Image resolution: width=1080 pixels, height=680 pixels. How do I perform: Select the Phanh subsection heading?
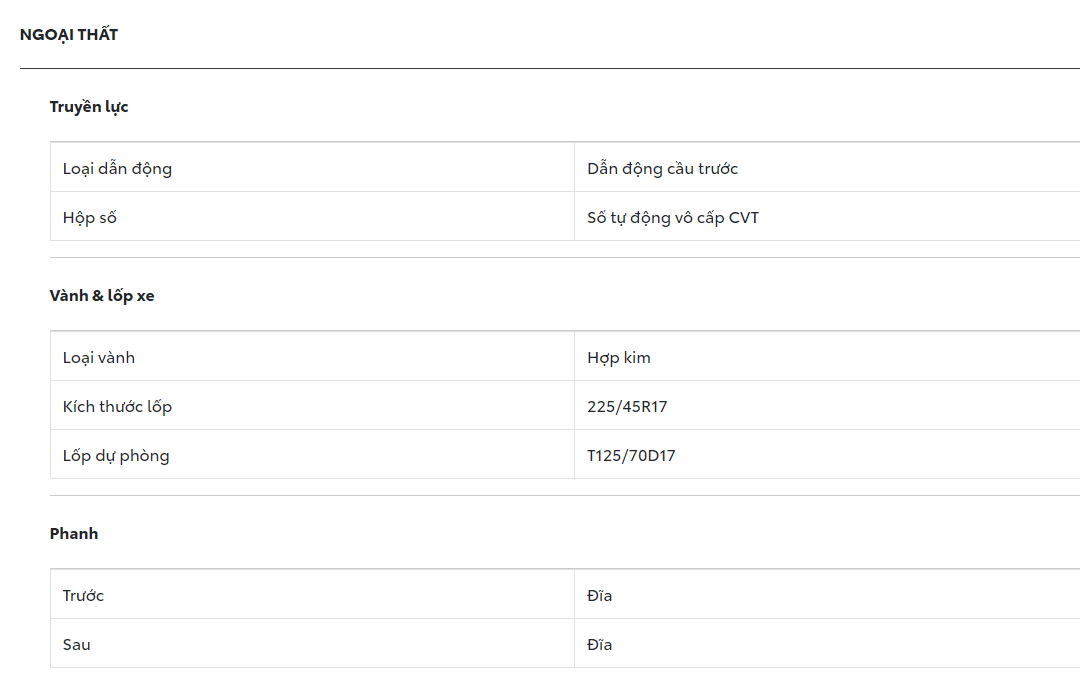tap(74, 534)
